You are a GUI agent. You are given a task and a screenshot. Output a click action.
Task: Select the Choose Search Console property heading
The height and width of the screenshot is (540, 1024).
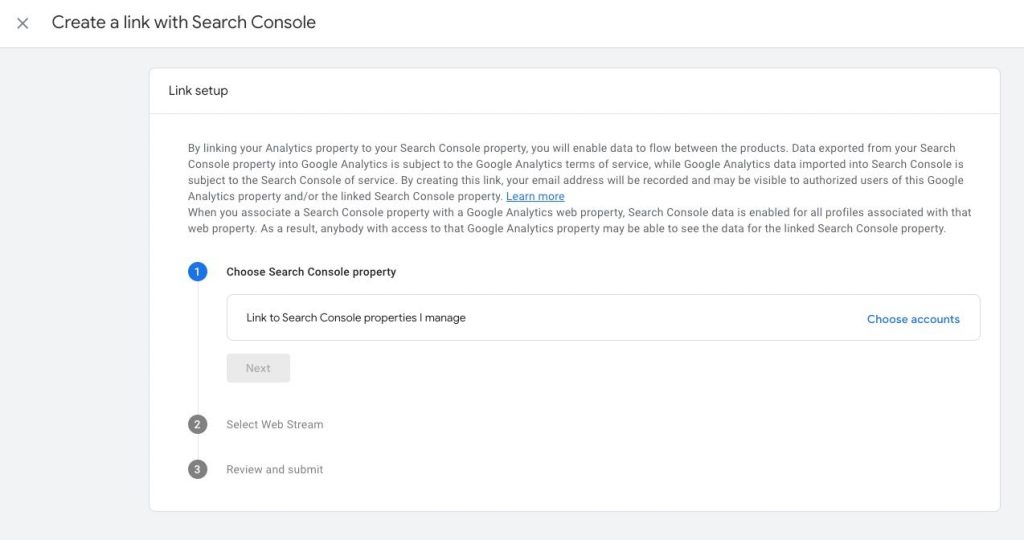tap(311, 272)
